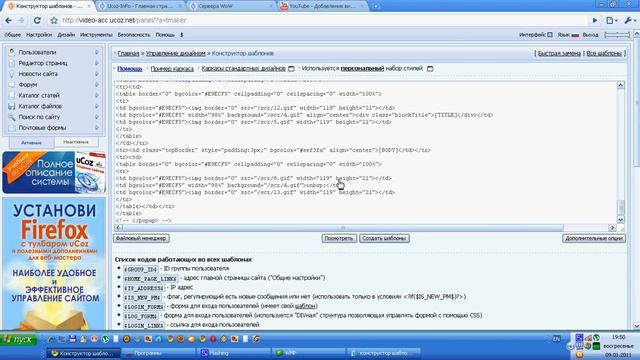Click the персональный style set link

[362, 69]
